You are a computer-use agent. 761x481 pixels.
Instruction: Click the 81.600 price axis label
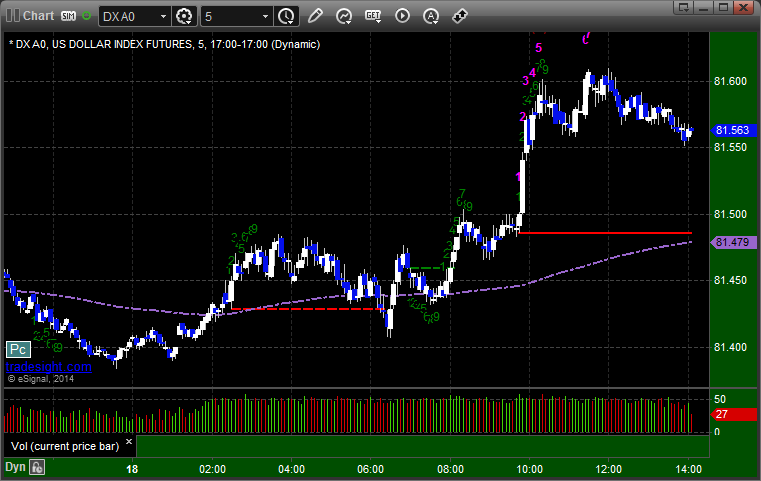click(x=730, y=82)
